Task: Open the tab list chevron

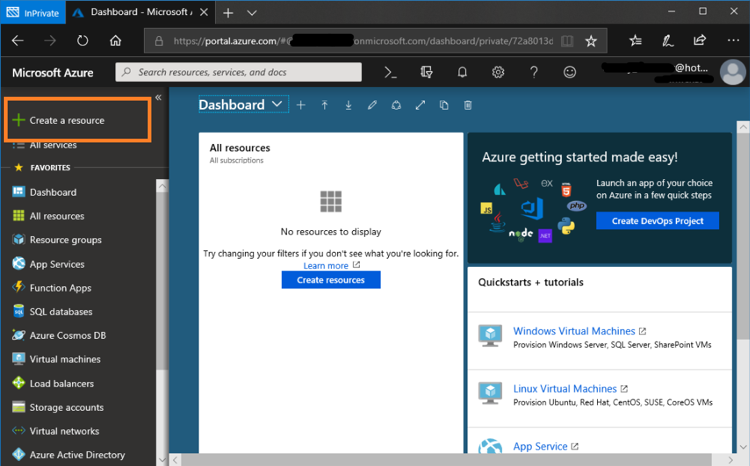Action: coord(252,13)
